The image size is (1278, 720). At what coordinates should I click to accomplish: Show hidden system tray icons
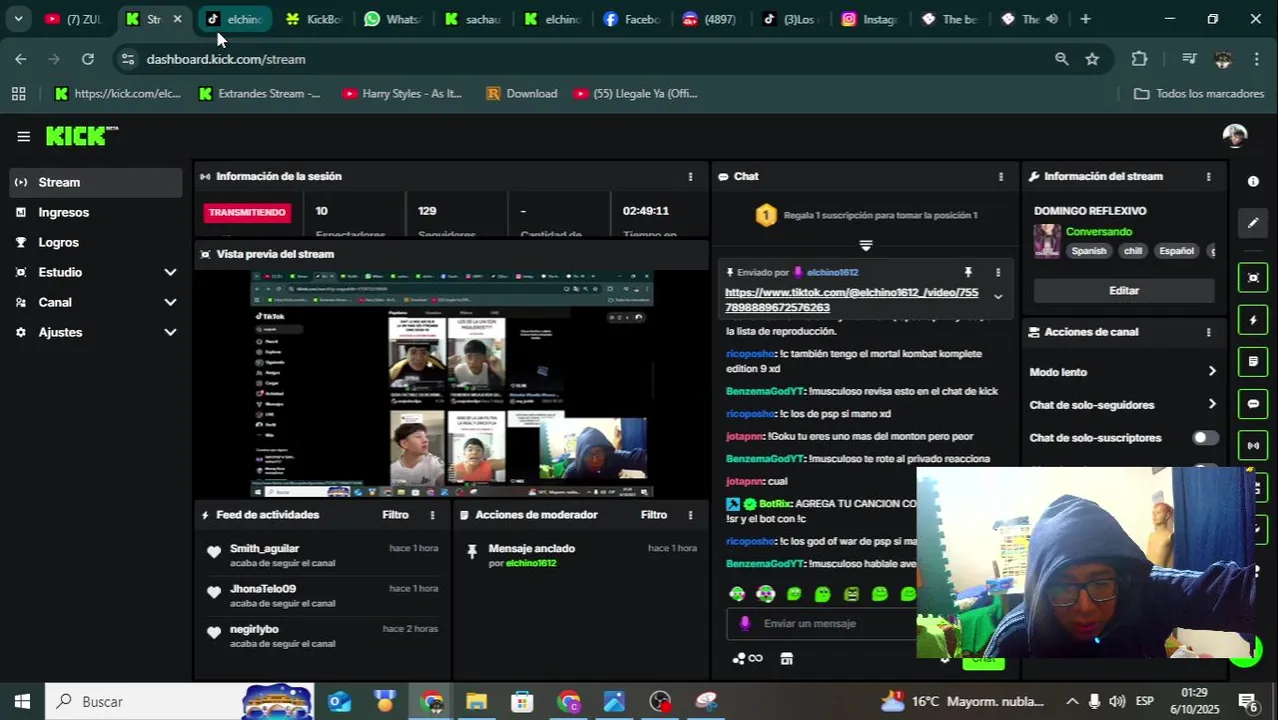click(x=1072, y=702)
